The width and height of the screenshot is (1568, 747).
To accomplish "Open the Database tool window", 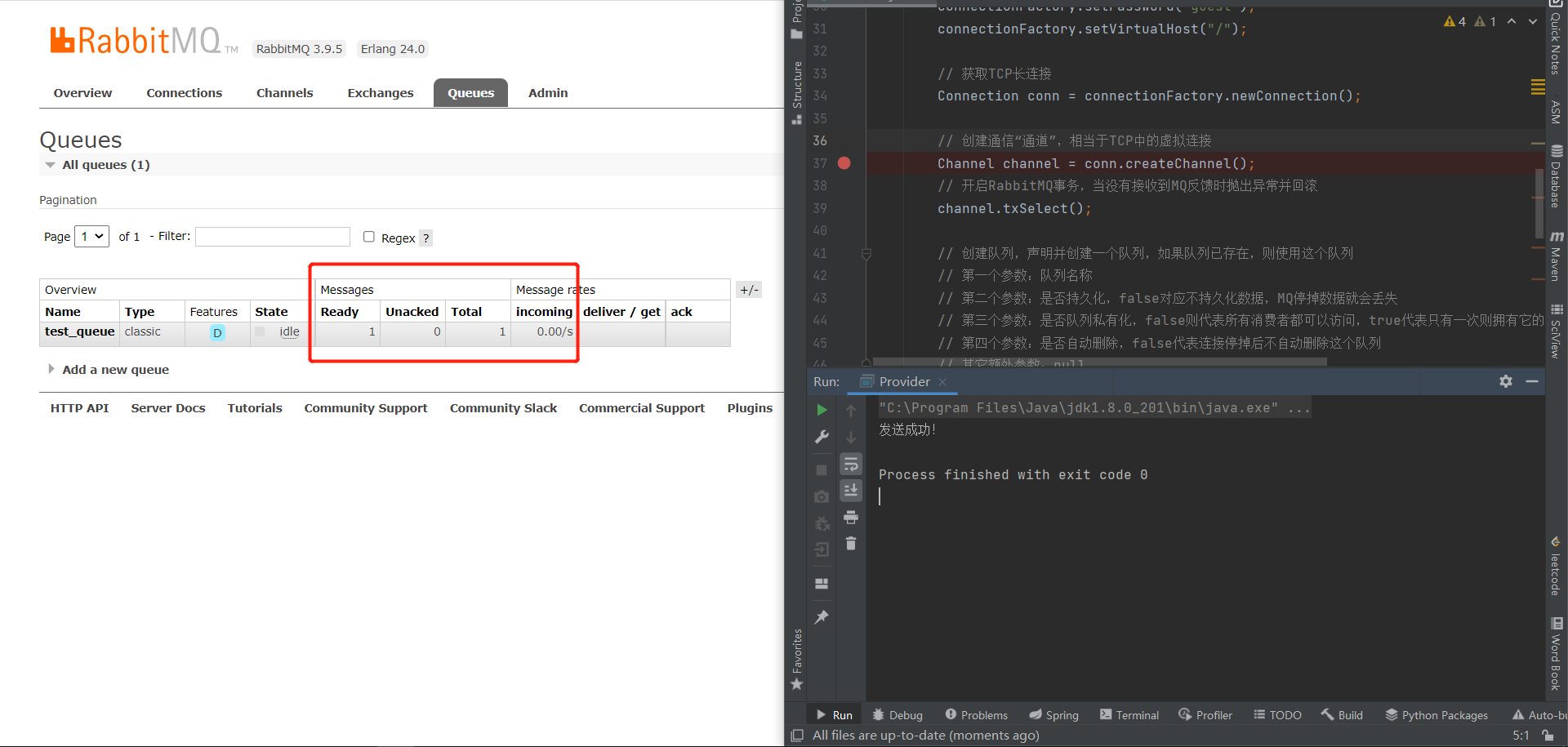I will [1557, 176].
